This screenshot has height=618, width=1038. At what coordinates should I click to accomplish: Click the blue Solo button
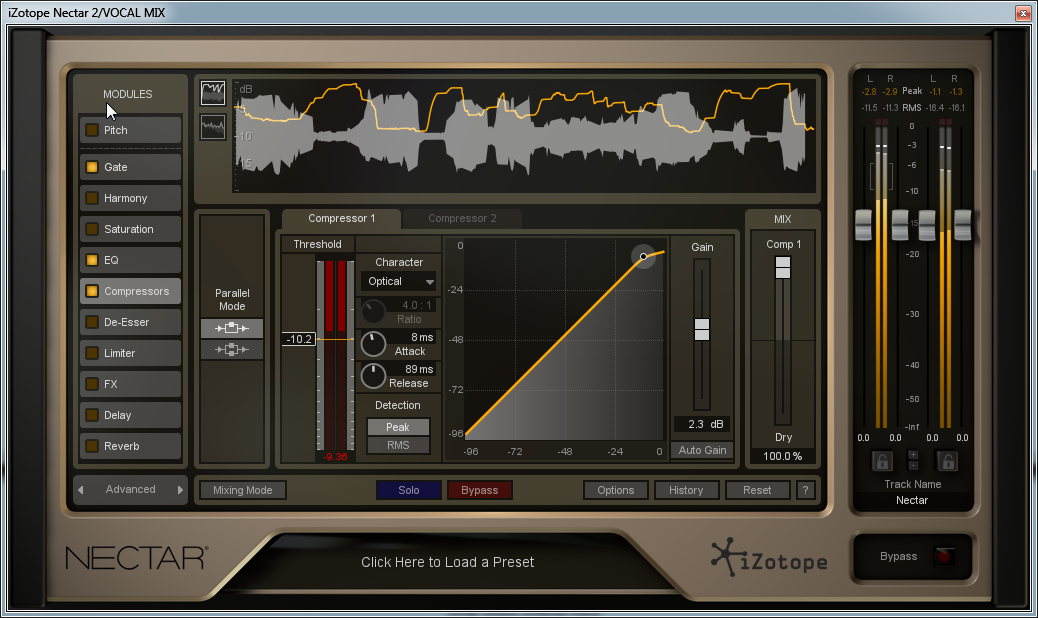(408, 490)
